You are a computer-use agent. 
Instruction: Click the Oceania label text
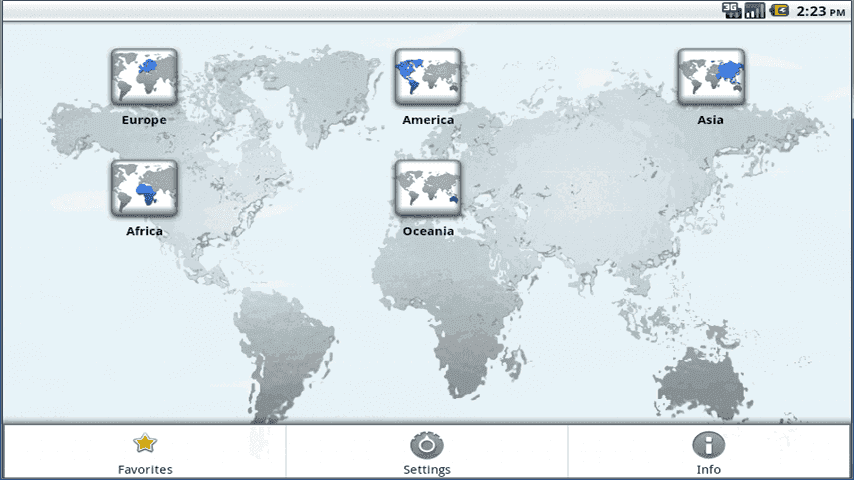(428, 231)
